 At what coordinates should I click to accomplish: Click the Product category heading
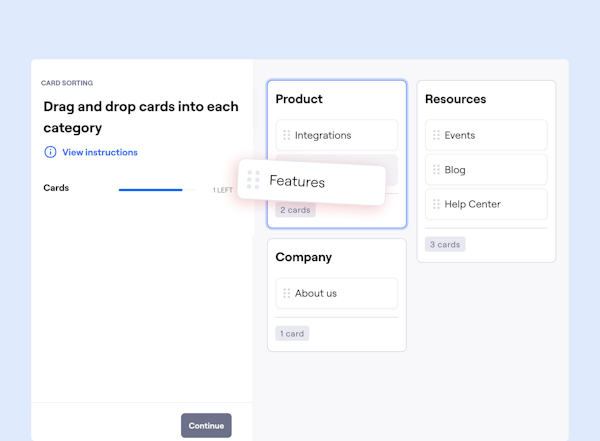pos(299,99)
